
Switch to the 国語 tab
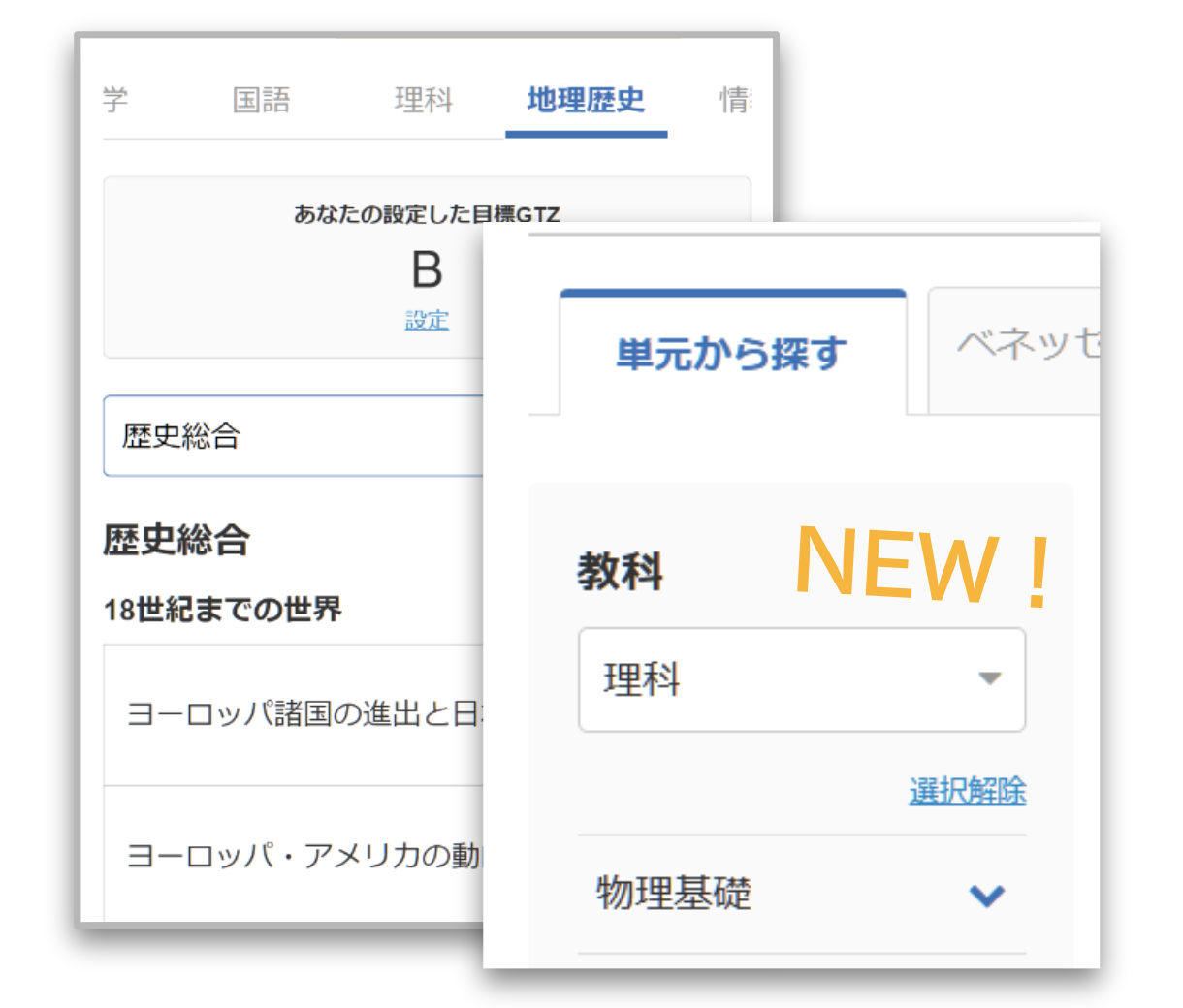[x=261, y=100]
